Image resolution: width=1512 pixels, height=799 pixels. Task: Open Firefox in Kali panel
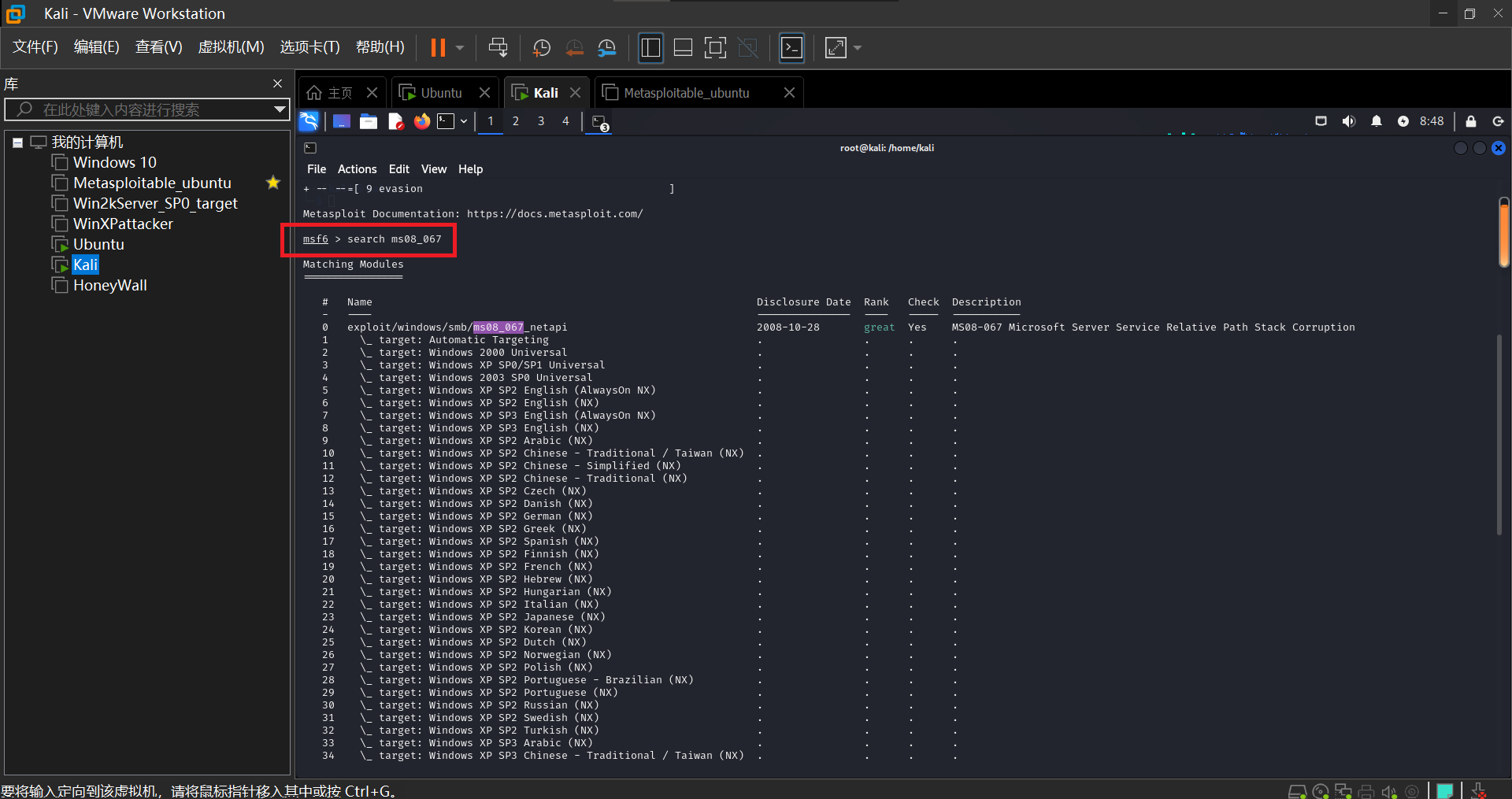[x=422, y=121]
